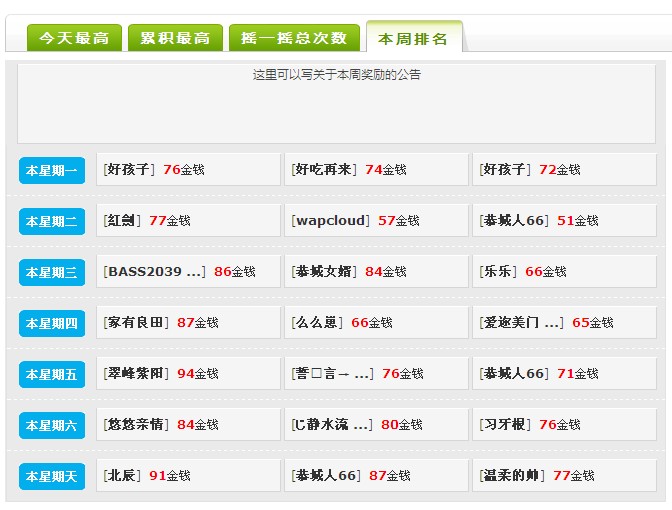Select the 本星期四 day button
The width and height of the screenshot is (672, 510).
[52, 323]
